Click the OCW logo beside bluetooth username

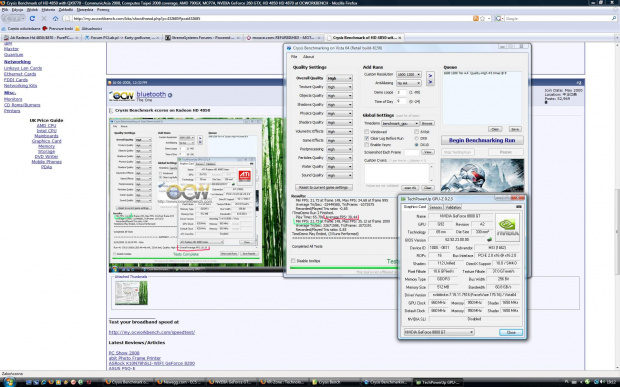coord(122,96)
